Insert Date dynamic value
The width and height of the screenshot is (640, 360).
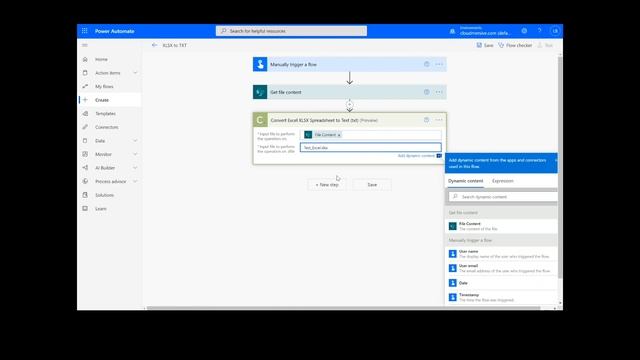click(501, 283)
